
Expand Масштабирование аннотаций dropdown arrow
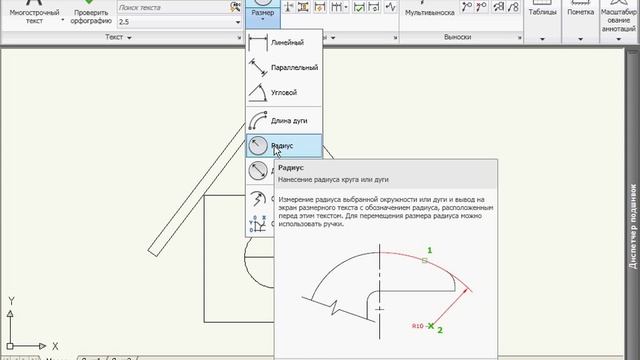coord(619,39)
